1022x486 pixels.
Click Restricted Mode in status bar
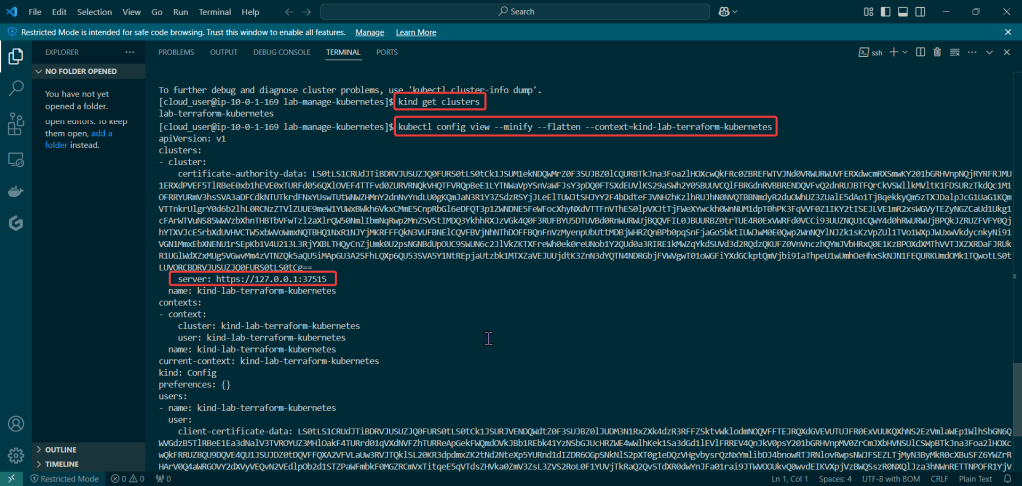[67, 479]
